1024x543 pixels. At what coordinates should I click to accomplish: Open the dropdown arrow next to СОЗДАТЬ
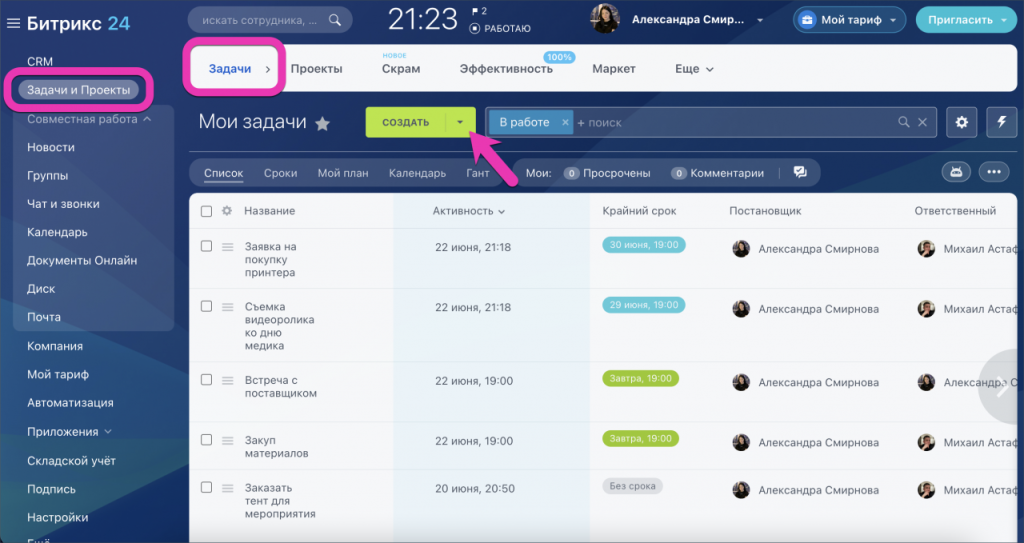[460, 122]
